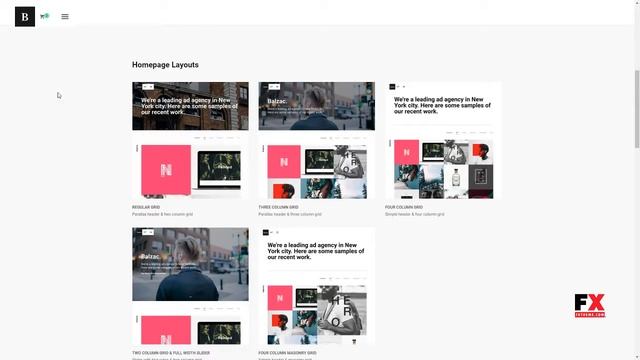This screenshot has width=640, height=360.
Task: Open the Four Column Masonry Grid thumbnail
Action: pyautogui.click(x=317, y=286)
